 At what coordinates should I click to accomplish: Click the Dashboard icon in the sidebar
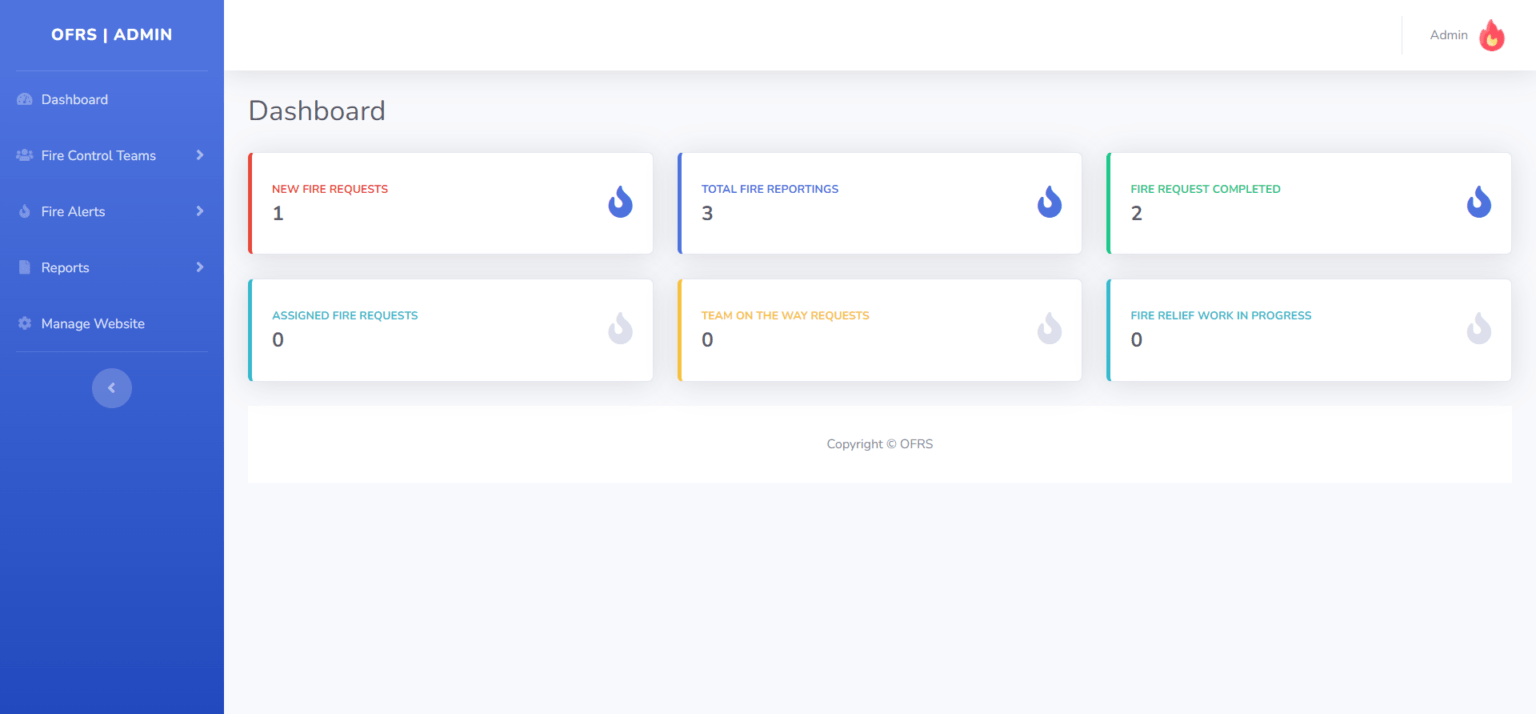click(x=23, y=99)
